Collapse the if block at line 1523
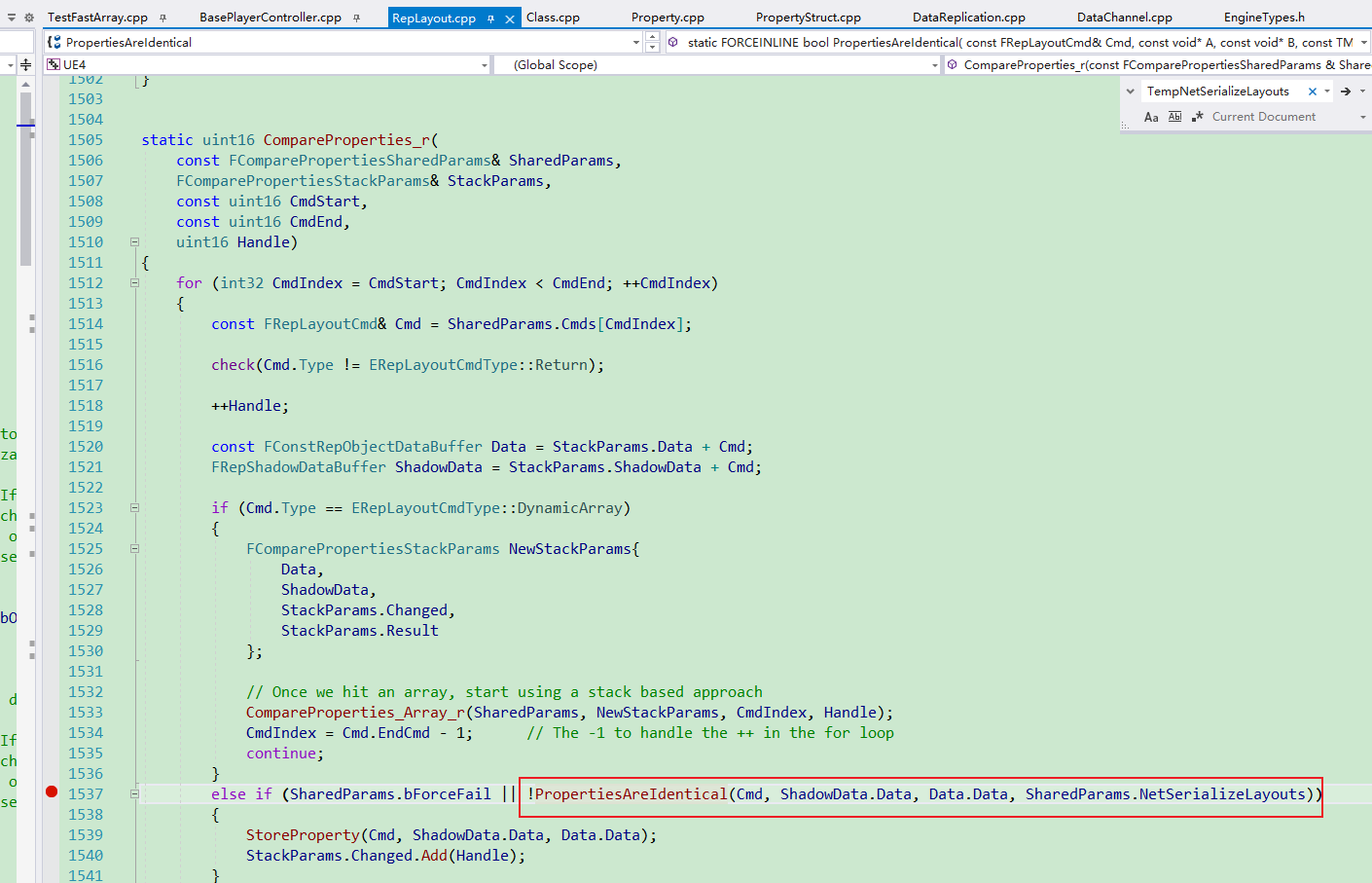Screen dimensions: 1372x883 134,508
